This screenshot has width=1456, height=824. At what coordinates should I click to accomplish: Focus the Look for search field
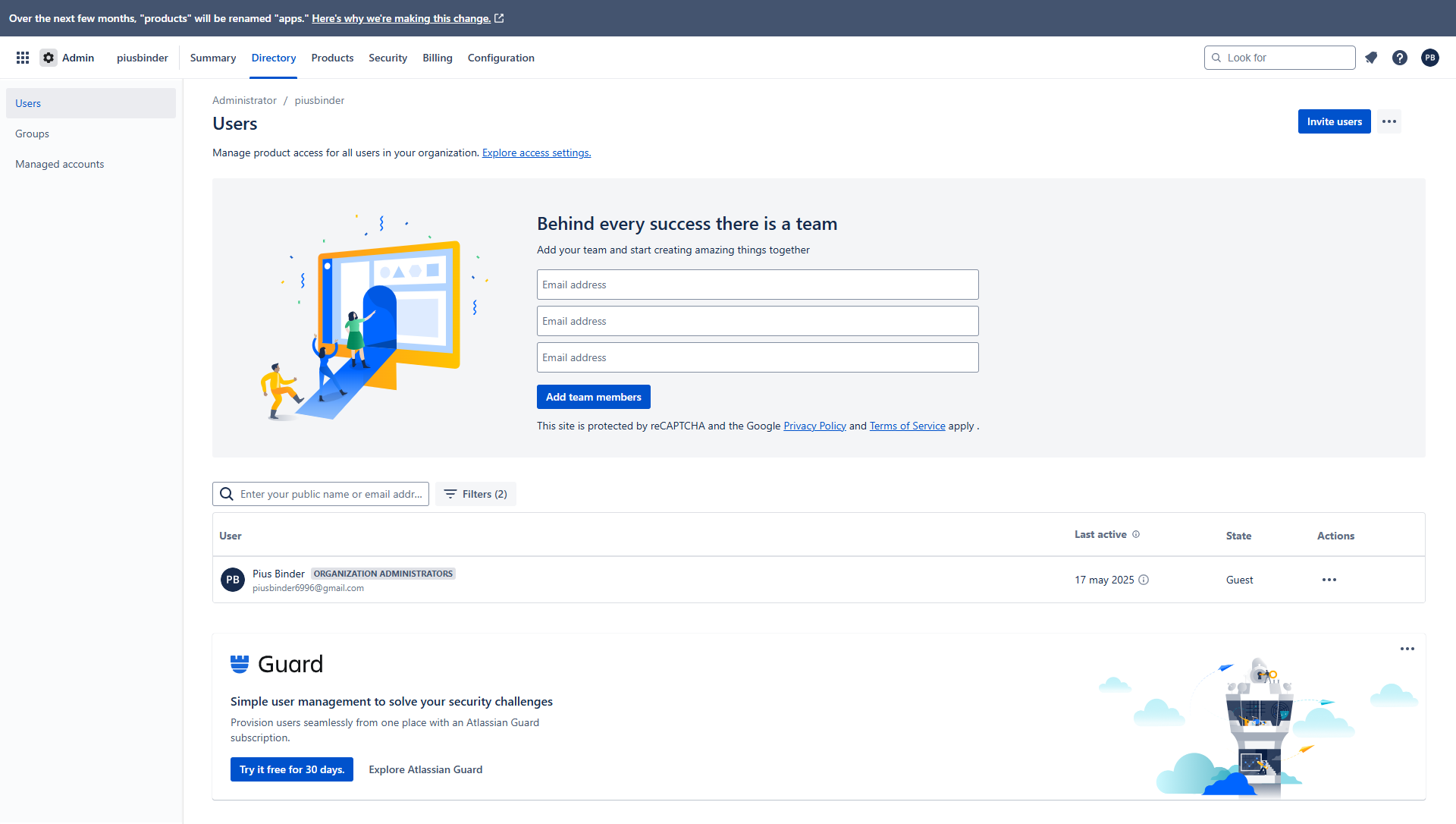coord(1280,58)
